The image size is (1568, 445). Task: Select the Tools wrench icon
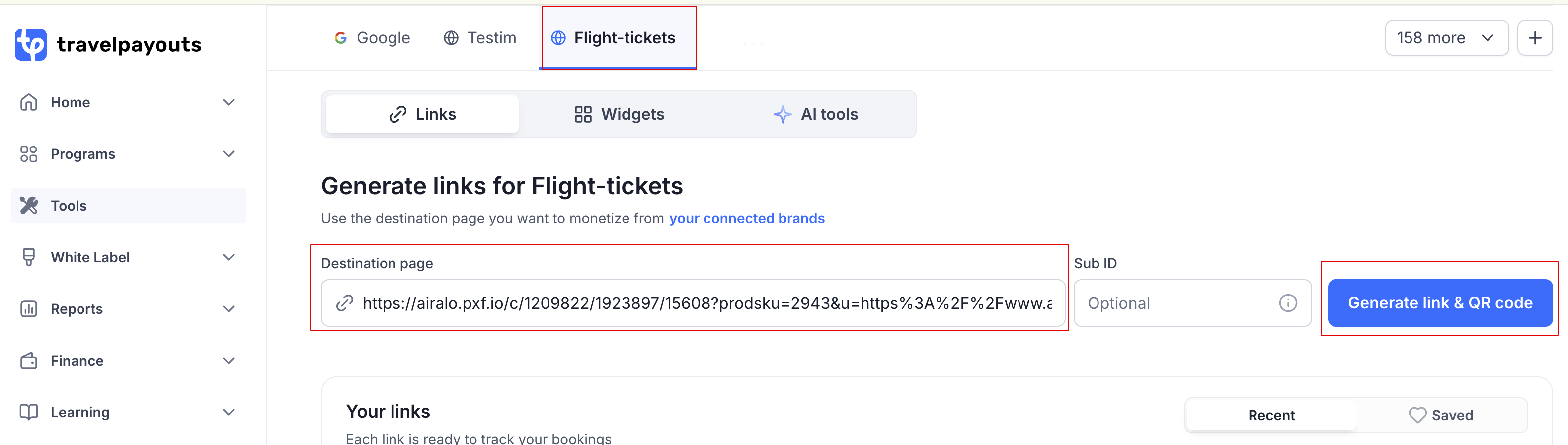click(x=29, y=205)
